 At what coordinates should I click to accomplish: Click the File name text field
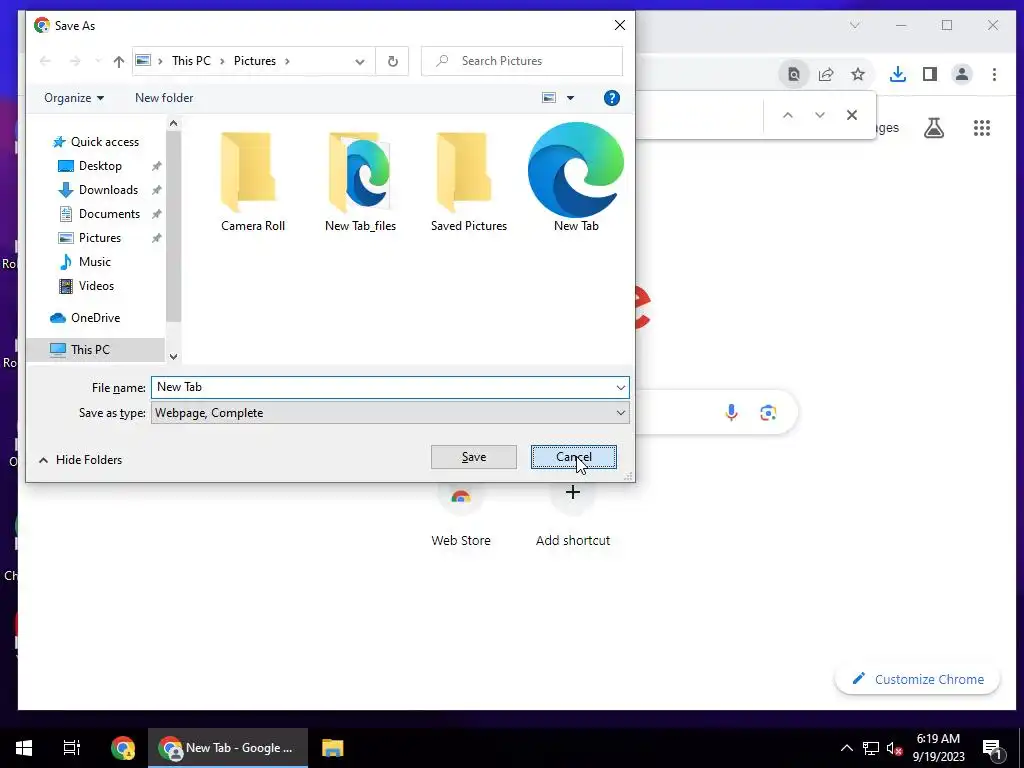[382, 387]
